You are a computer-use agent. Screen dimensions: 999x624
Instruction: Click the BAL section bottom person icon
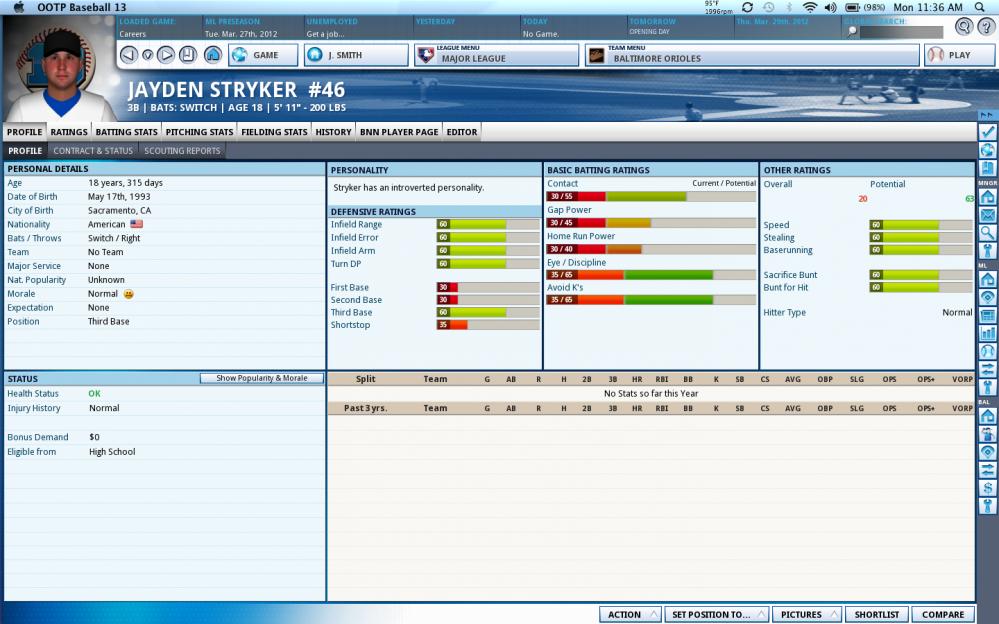point(988,506)
